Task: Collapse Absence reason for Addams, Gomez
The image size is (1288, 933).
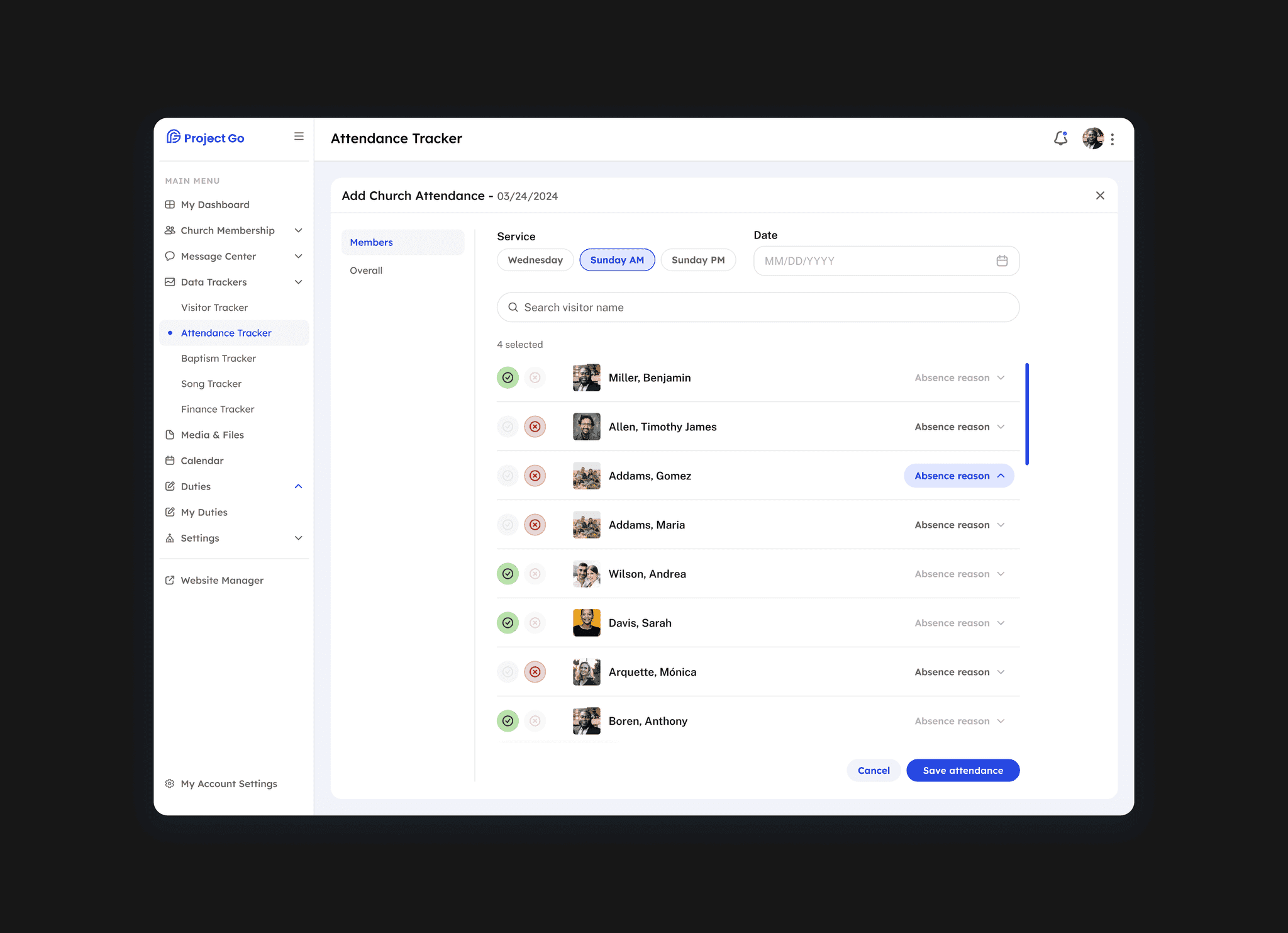Action: (x=959, y=476)
